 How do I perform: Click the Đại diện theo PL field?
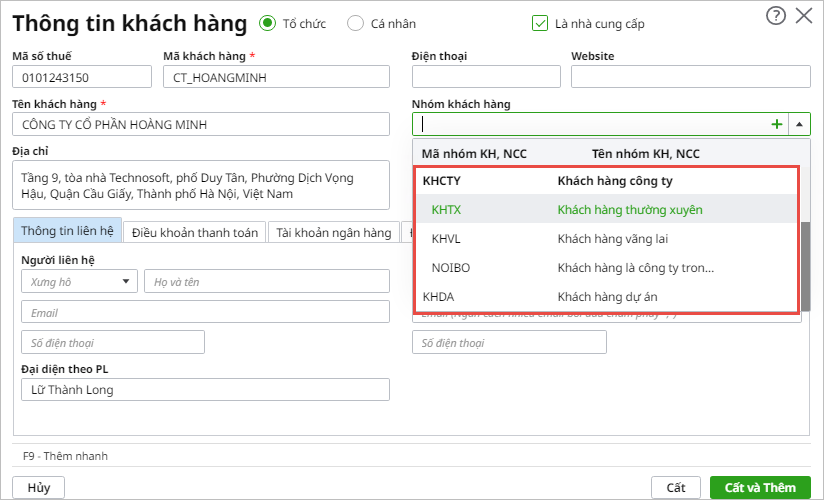tap(205, 390)
